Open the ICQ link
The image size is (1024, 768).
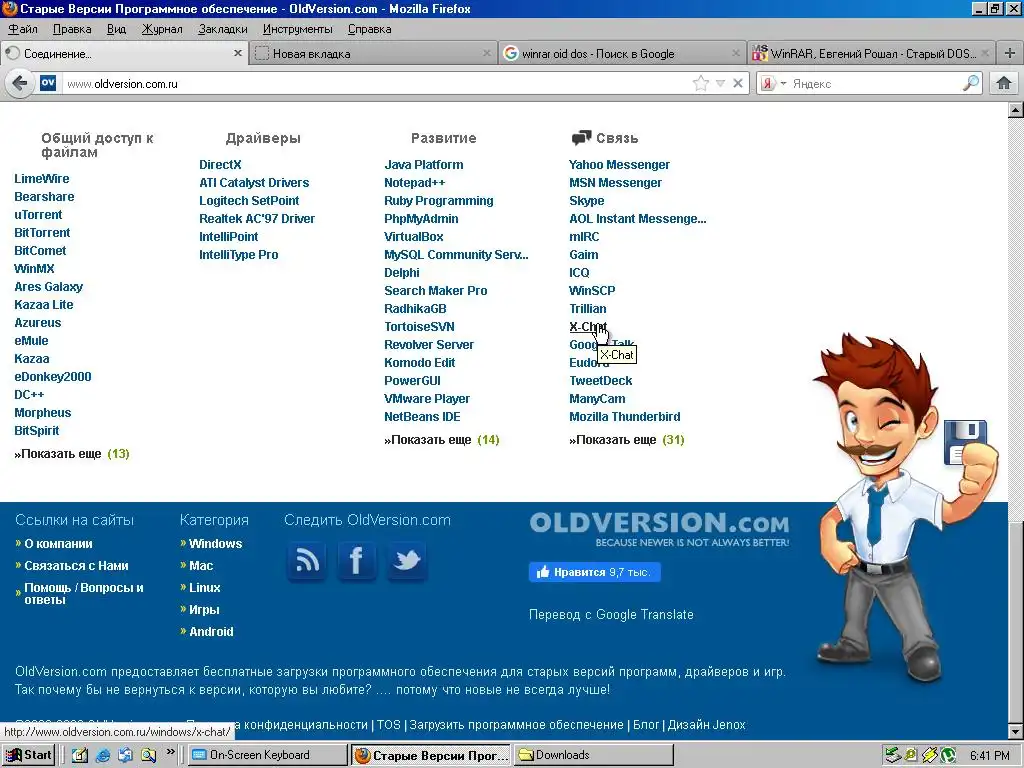click(x=579, y=273)
